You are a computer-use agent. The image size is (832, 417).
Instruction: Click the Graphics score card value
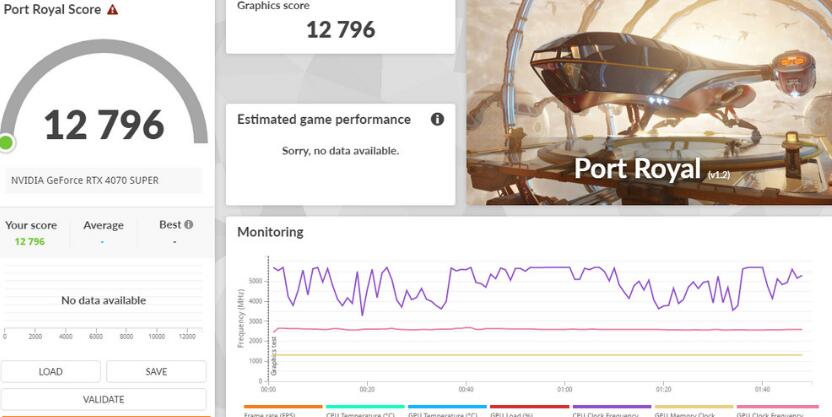click(x=340, y=29)
